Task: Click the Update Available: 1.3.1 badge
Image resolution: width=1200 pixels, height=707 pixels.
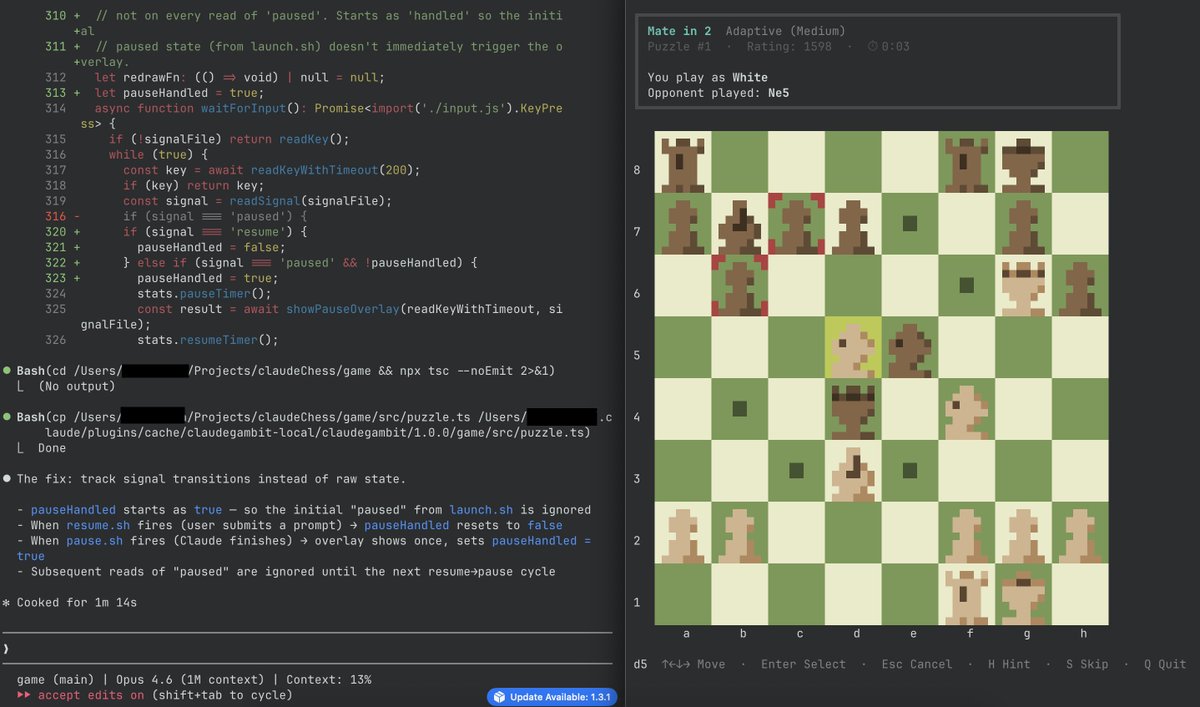Action: click(x=552, y=697)
